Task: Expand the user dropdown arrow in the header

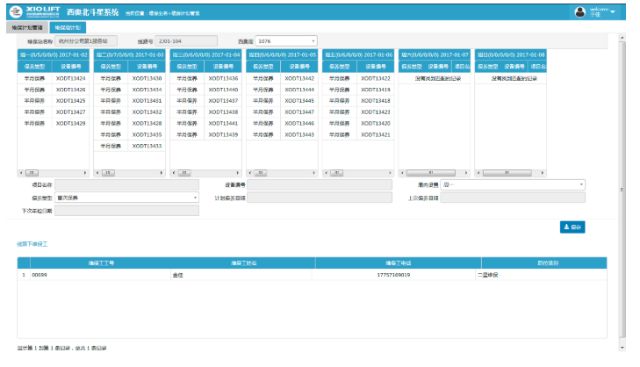Action: (x=613, y=12)
